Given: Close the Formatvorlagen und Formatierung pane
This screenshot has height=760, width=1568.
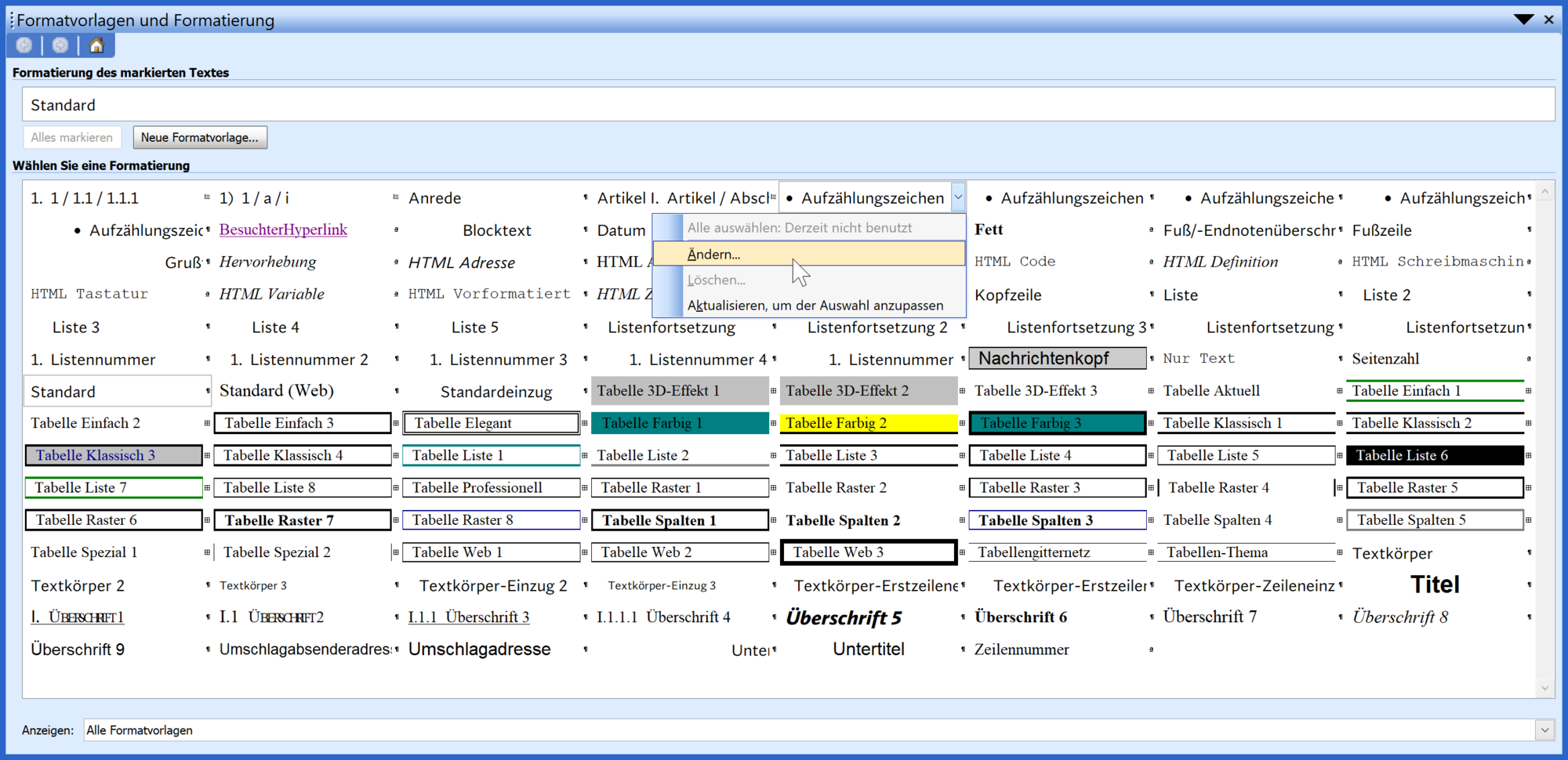Looking at the screenshot, I should [x=1549, y=20].
